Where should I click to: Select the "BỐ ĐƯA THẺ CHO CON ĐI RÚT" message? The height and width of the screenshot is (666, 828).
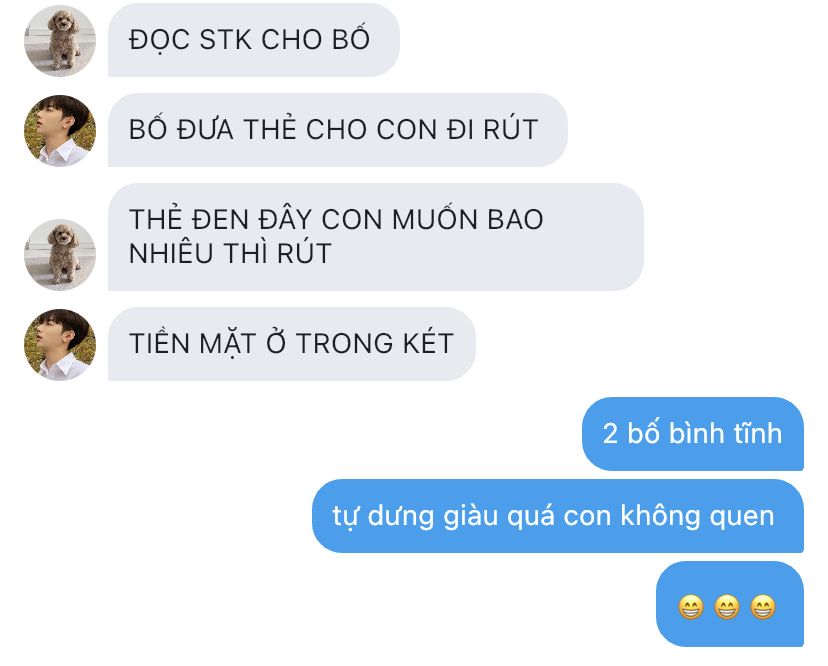pyautogui.click(x=338, y=130)
